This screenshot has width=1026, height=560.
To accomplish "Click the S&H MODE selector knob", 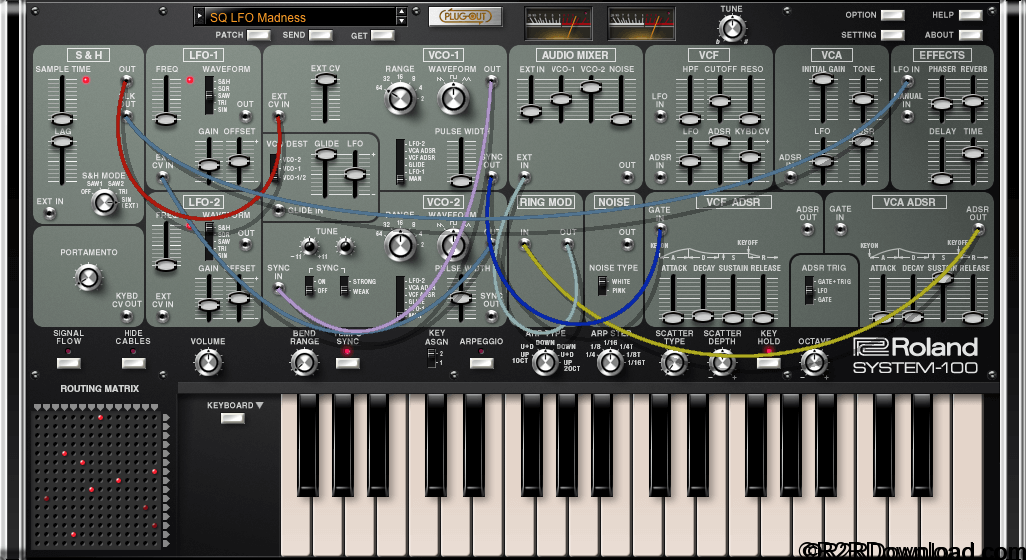I will tap(105, 201).
